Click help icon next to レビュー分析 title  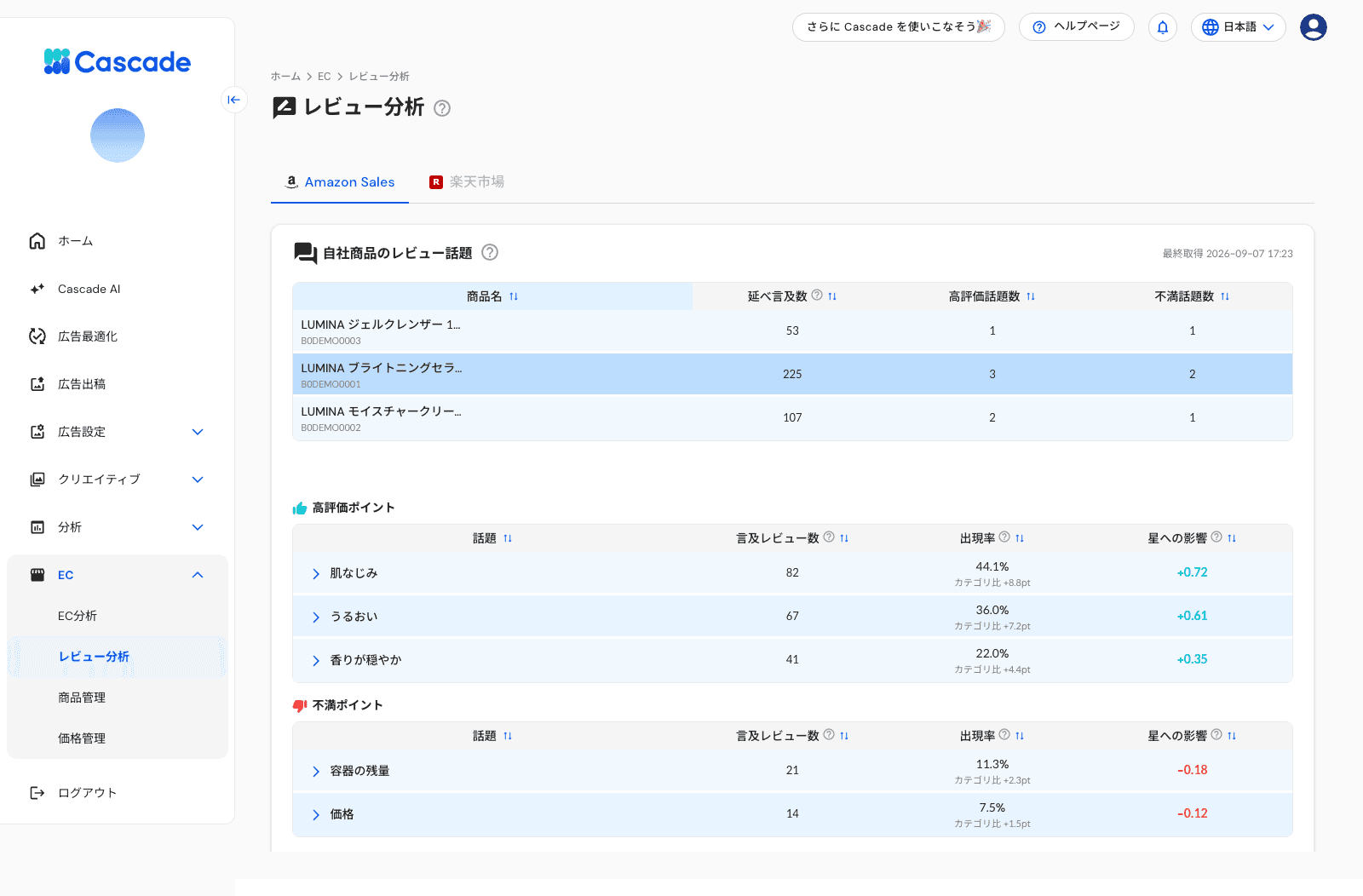click(442, 108)
